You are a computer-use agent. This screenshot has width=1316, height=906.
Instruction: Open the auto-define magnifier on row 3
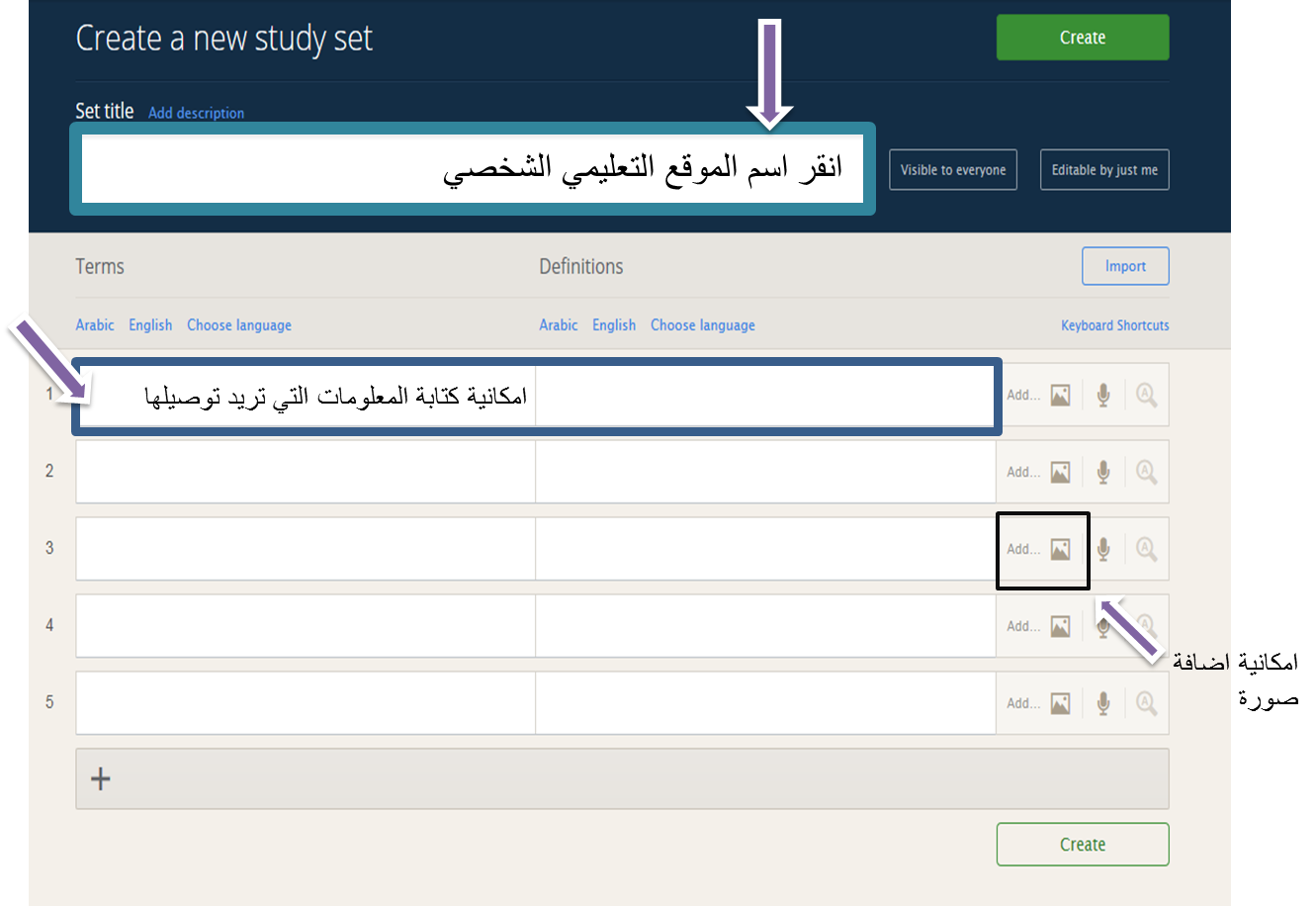(1146, 549)
